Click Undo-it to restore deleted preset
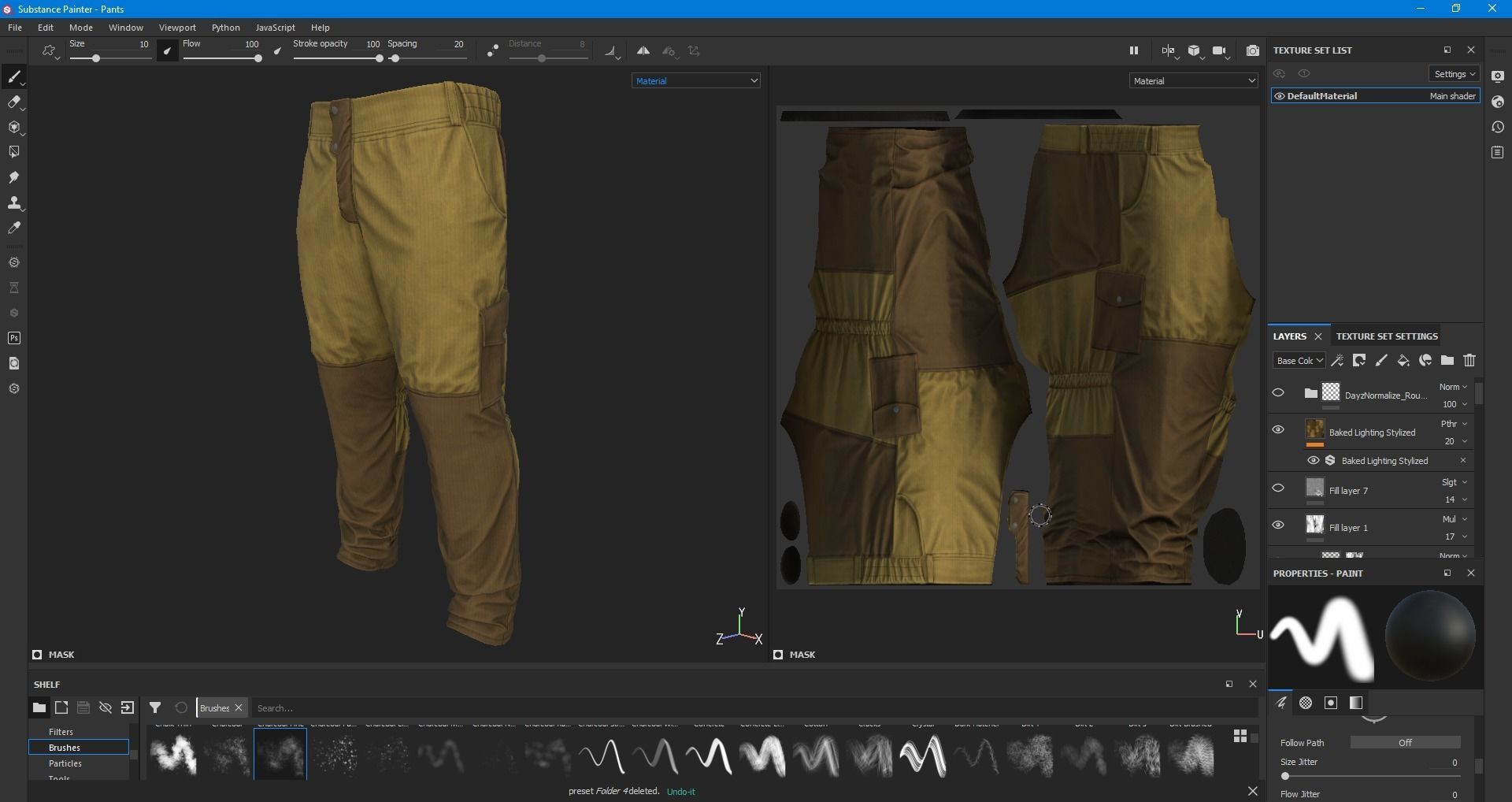 point(680,791)
